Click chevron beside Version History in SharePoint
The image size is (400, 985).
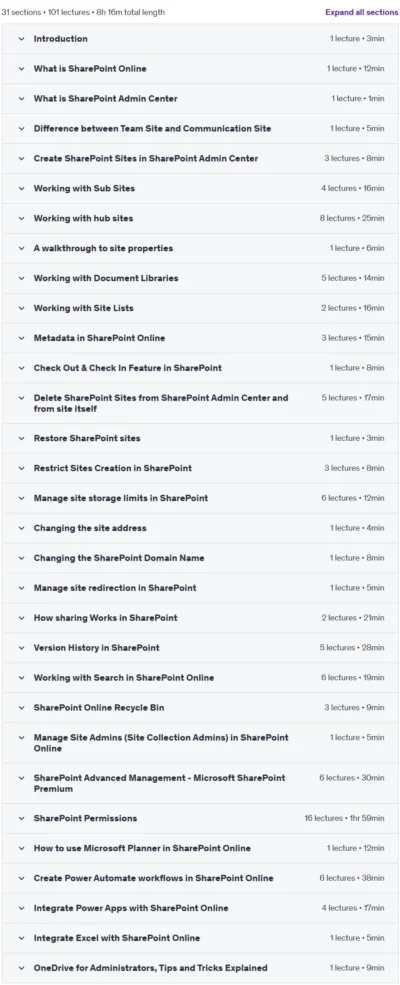tap(21, 648)
